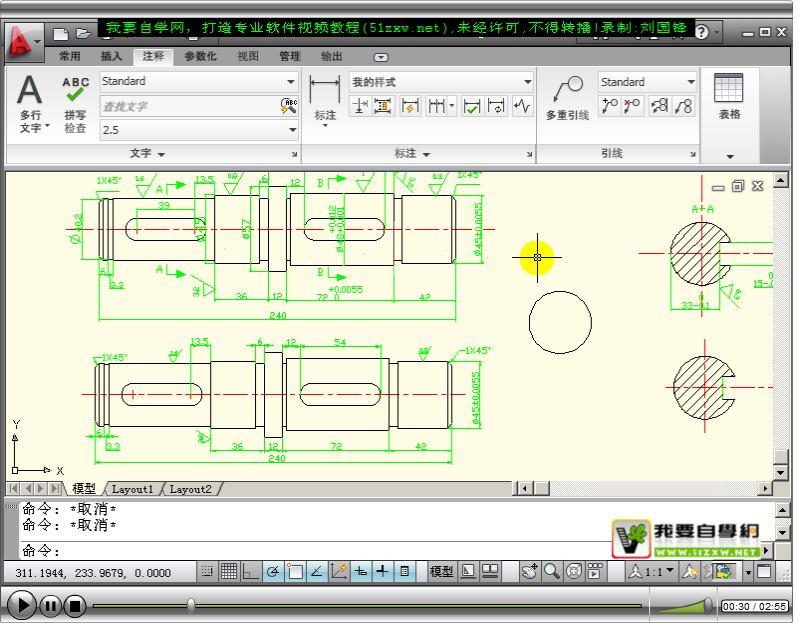
Task: Click the zoom magnifier icon in status bar
Action: [x=551, y=572]
